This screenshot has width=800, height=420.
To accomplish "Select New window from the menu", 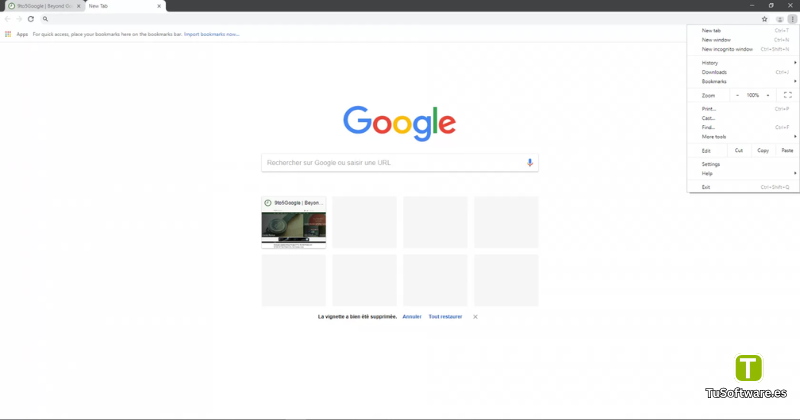I will coord(743,40).
